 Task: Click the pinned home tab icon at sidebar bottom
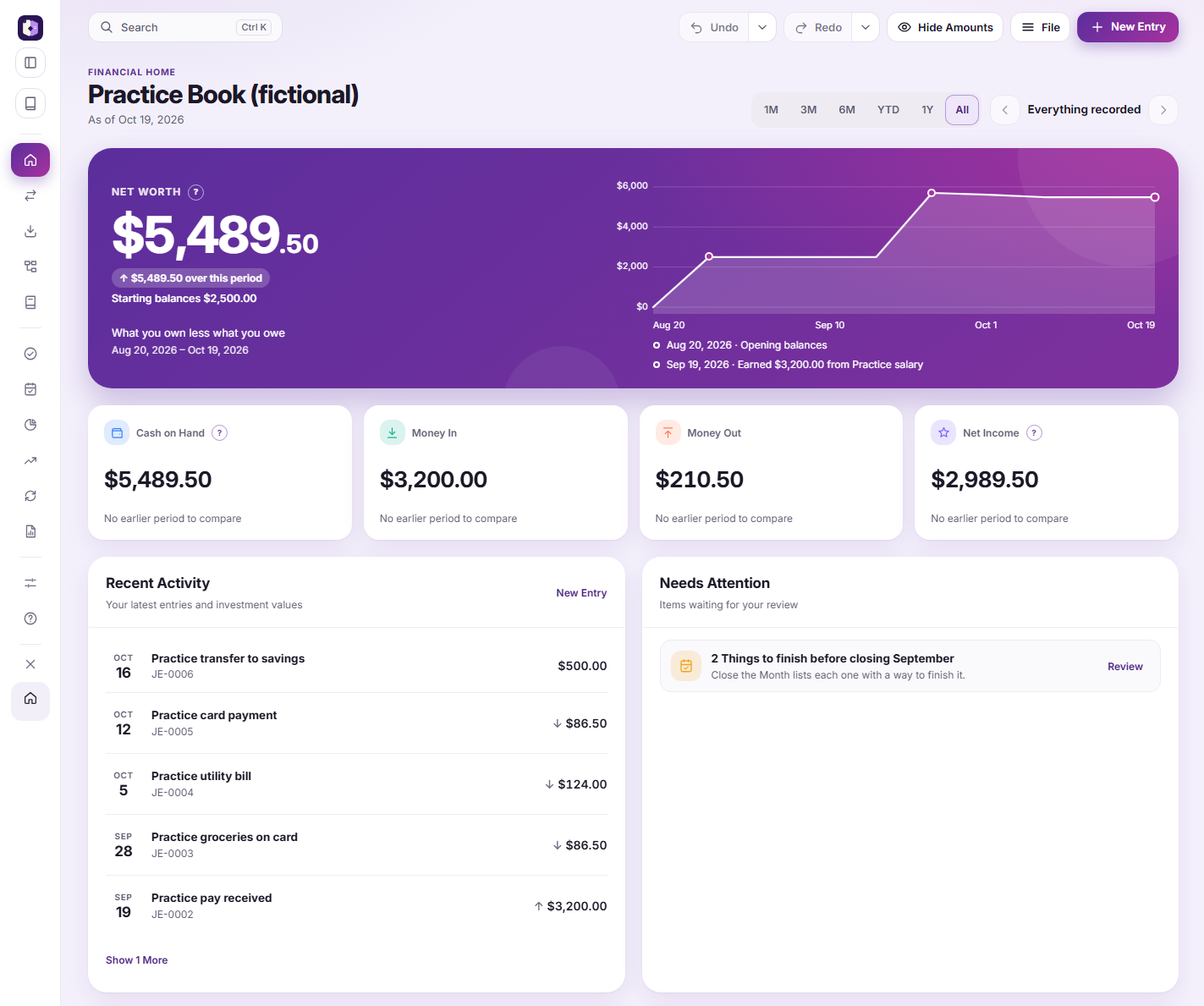[30, 699]
